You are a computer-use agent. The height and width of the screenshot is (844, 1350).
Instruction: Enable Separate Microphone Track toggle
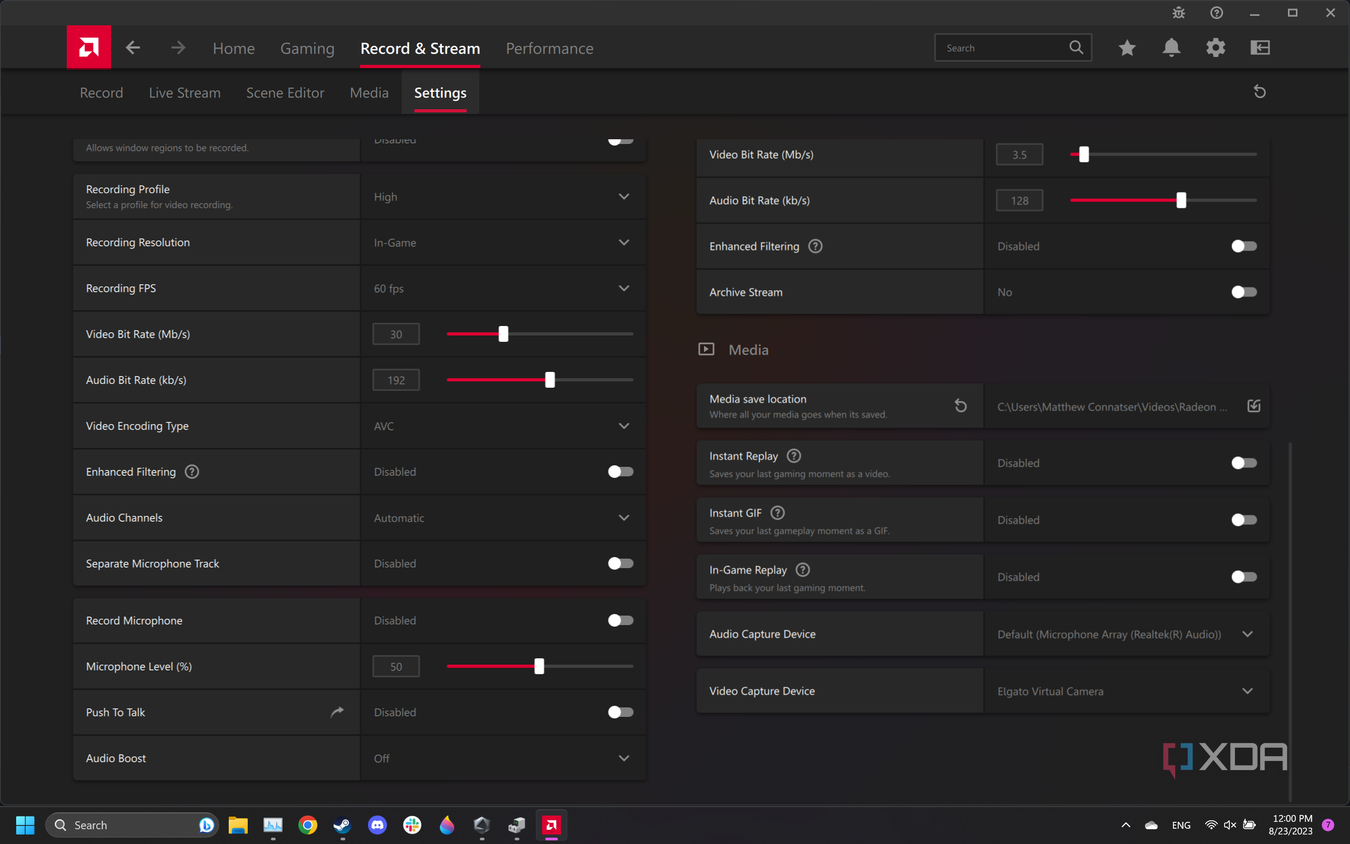620,564
